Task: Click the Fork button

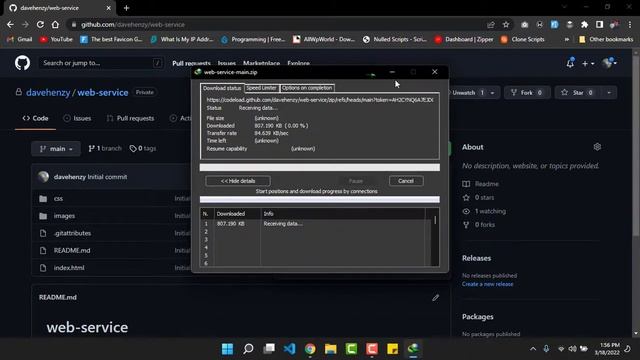Action: [527, 93]
